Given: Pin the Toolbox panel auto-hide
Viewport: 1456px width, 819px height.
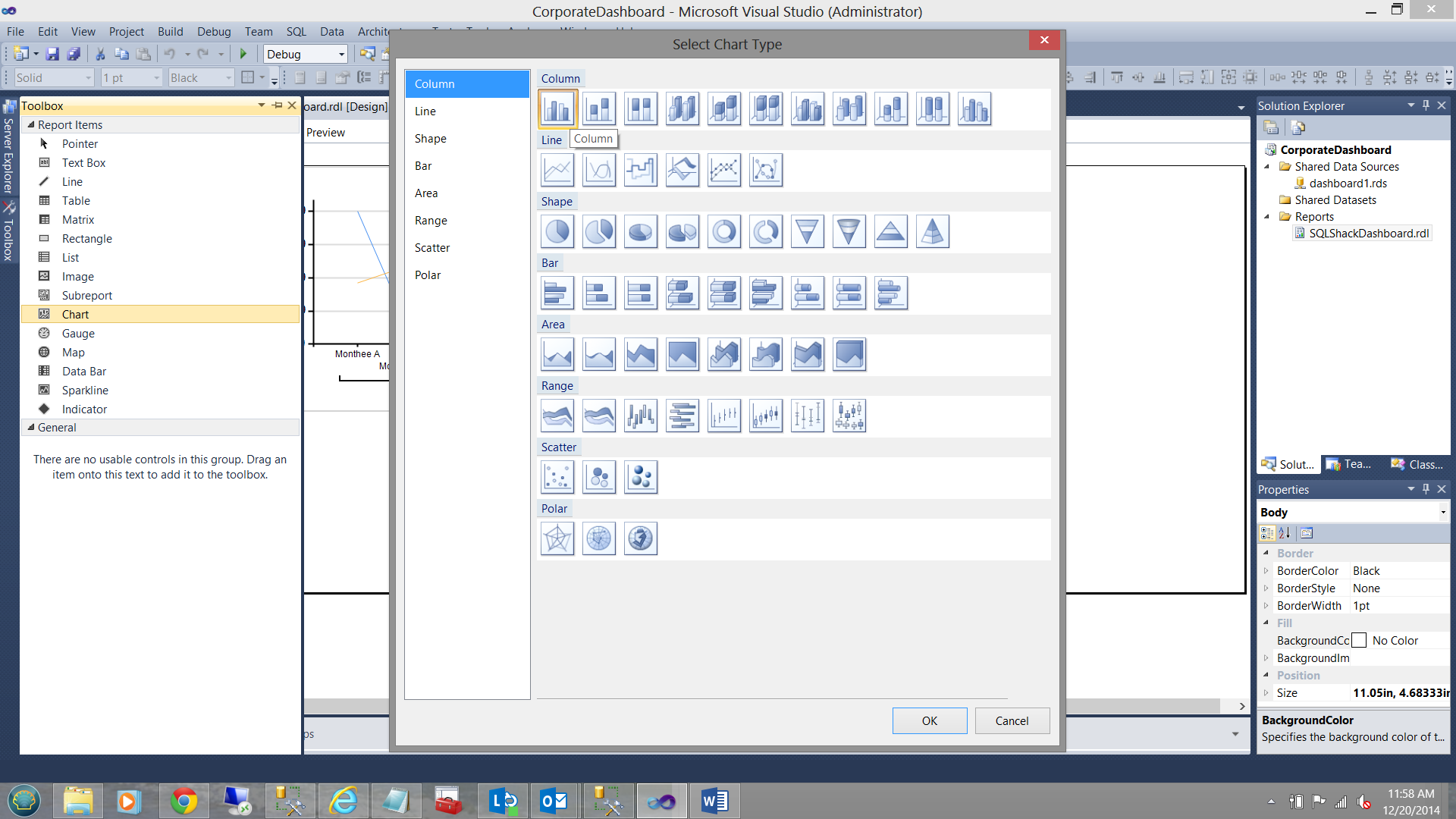Looking at the screenshot, I should 278,105.
